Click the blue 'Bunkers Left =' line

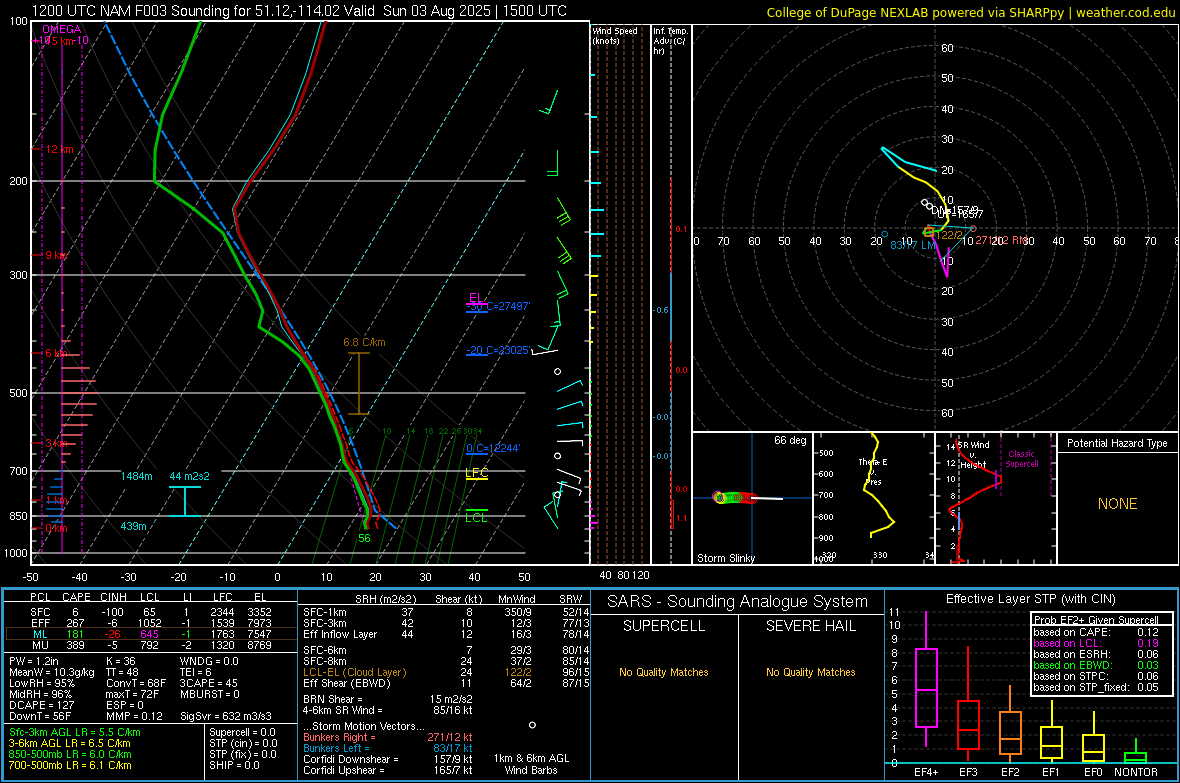click(388, 748)
